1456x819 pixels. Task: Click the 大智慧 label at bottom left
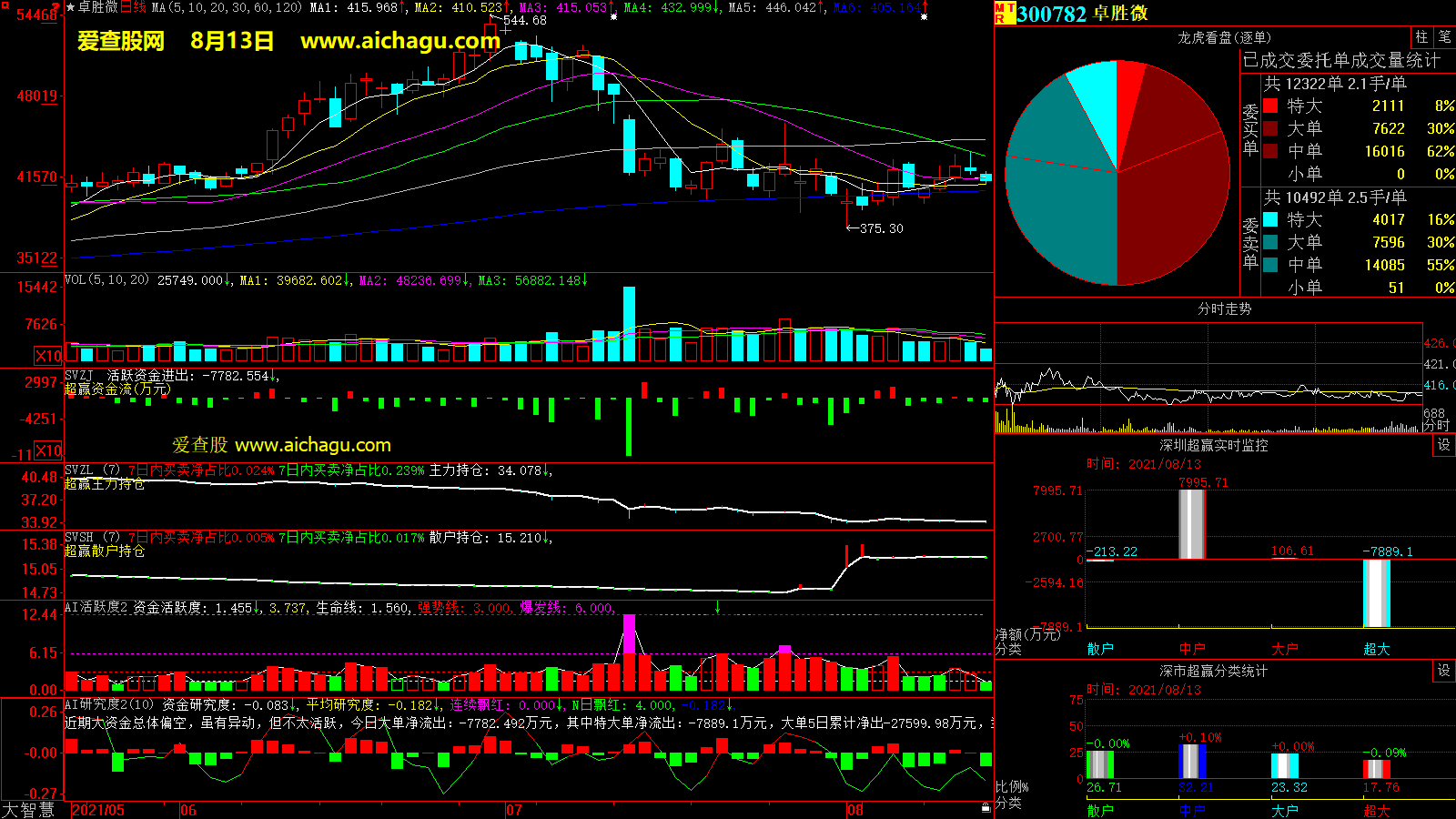coord(28,810)
